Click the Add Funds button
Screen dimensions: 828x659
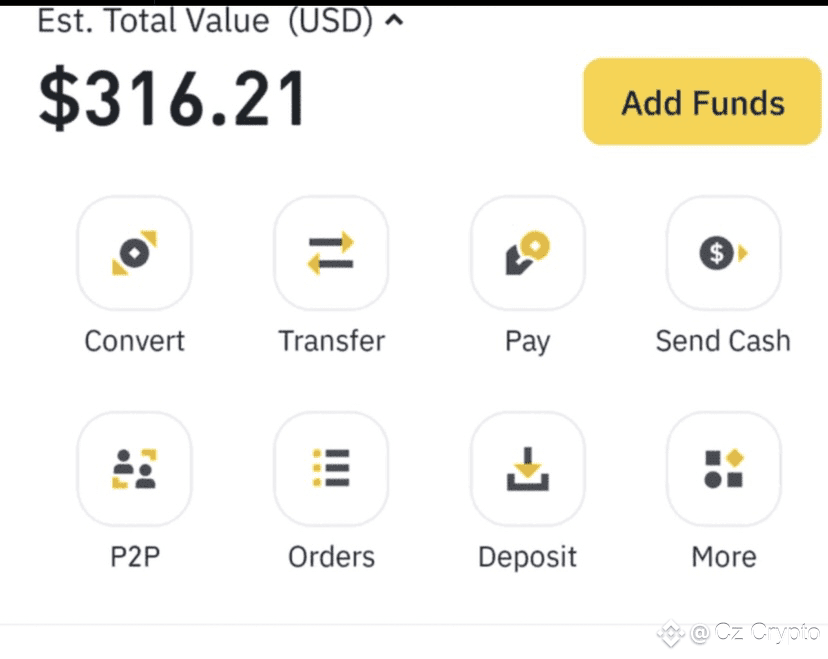(702, 102)
